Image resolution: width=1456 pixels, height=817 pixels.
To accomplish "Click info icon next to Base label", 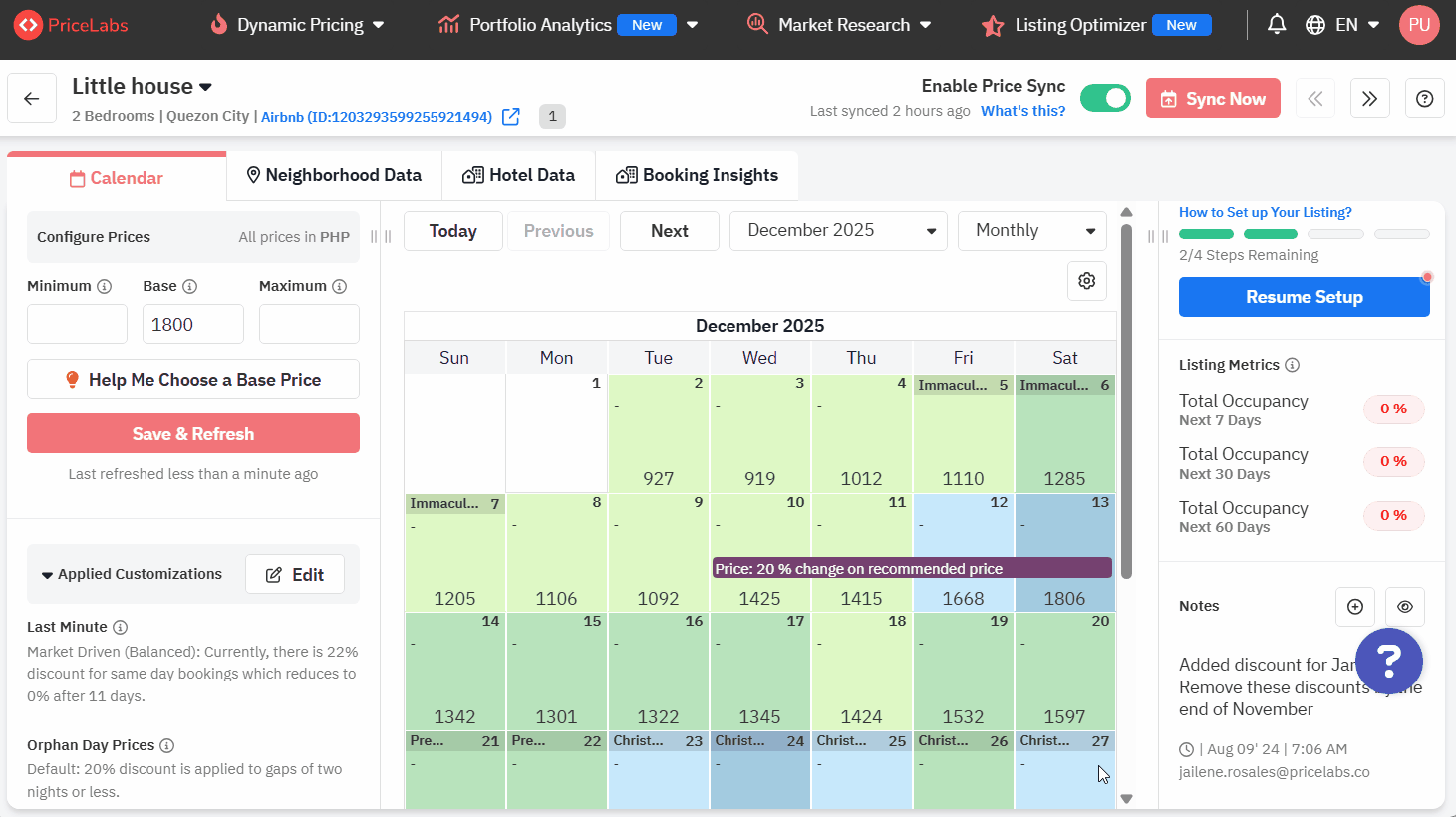I will click(189, 287).
